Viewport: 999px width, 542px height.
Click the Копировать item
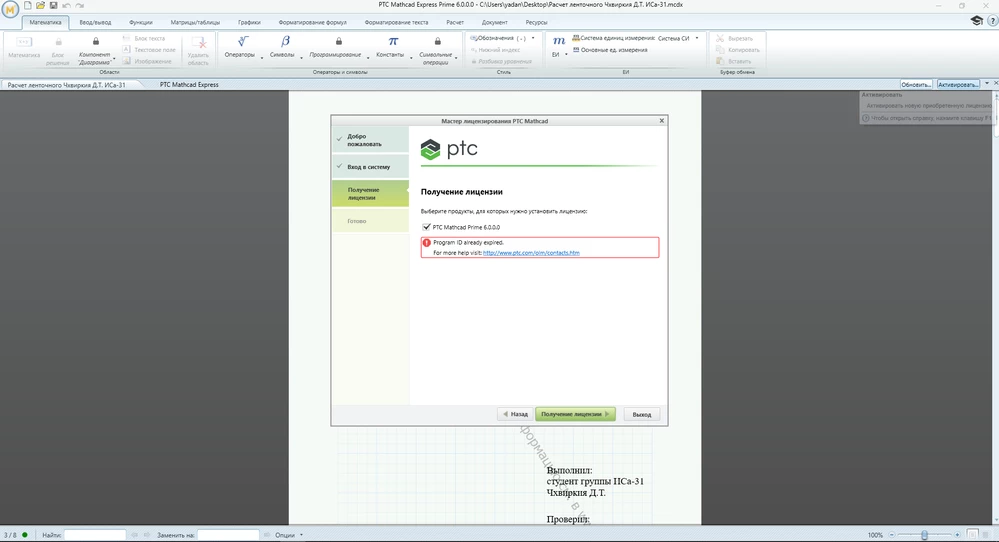738,50
